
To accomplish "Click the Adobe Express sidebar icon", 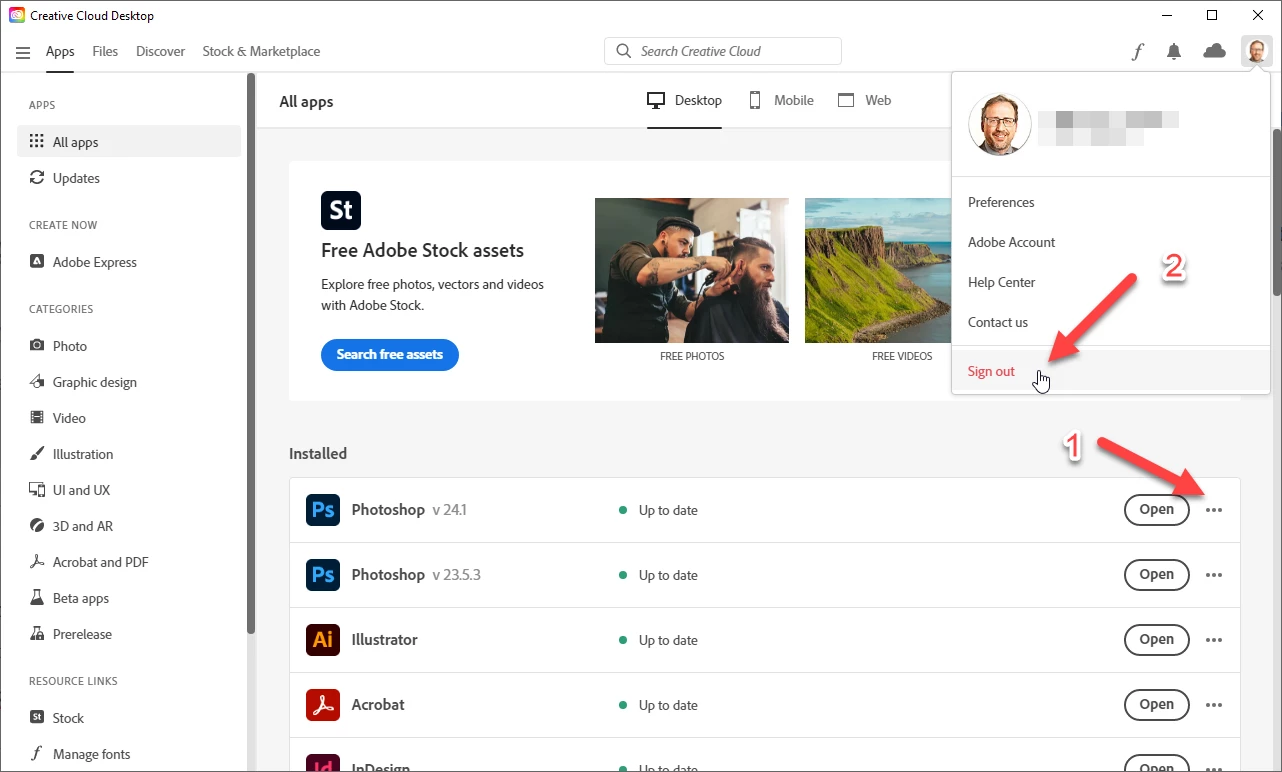I will coord(37,262).
